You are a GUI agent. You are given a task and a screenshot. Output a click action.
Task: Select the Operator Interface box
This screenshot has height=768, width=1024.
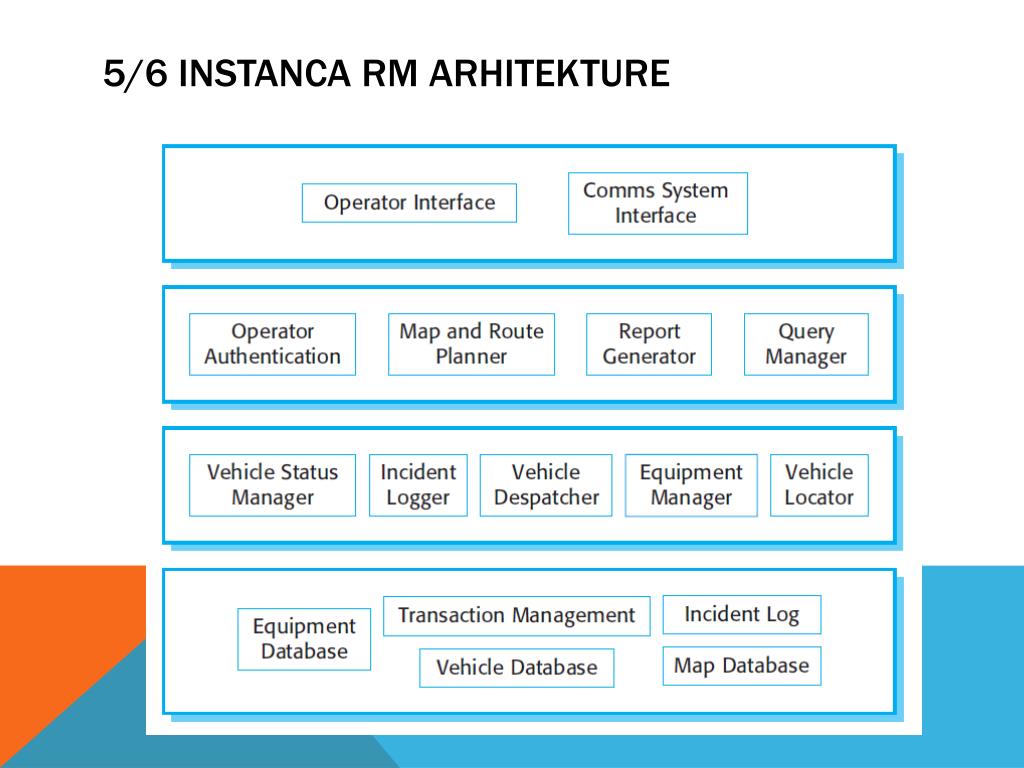coord(409,203)
